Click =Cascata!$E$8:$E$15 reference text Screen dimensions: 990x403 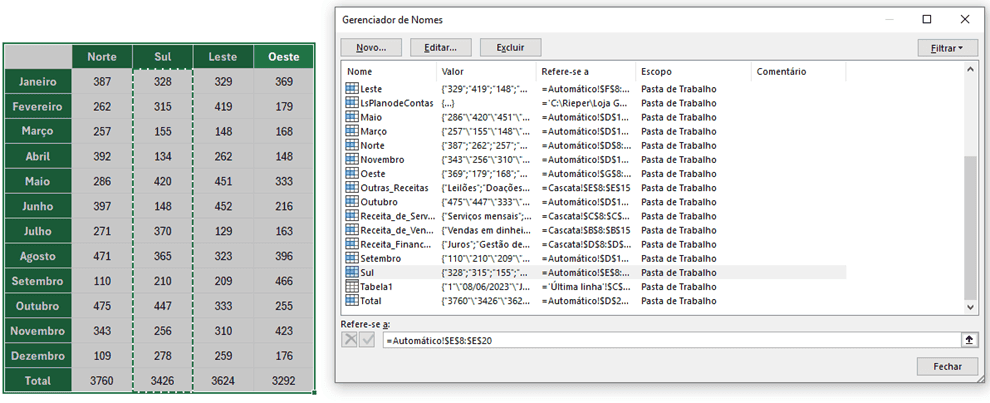coord(585,188)
